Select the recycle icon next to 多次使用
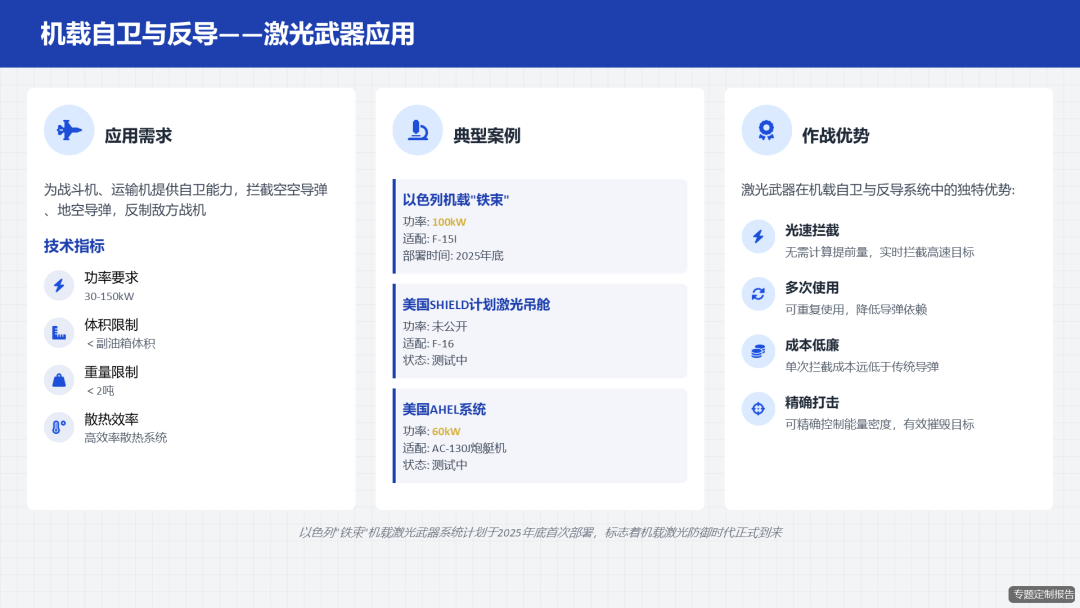The width and height of the screenshot is (1080, 608). pyautogui.click(x=758, y=295)
